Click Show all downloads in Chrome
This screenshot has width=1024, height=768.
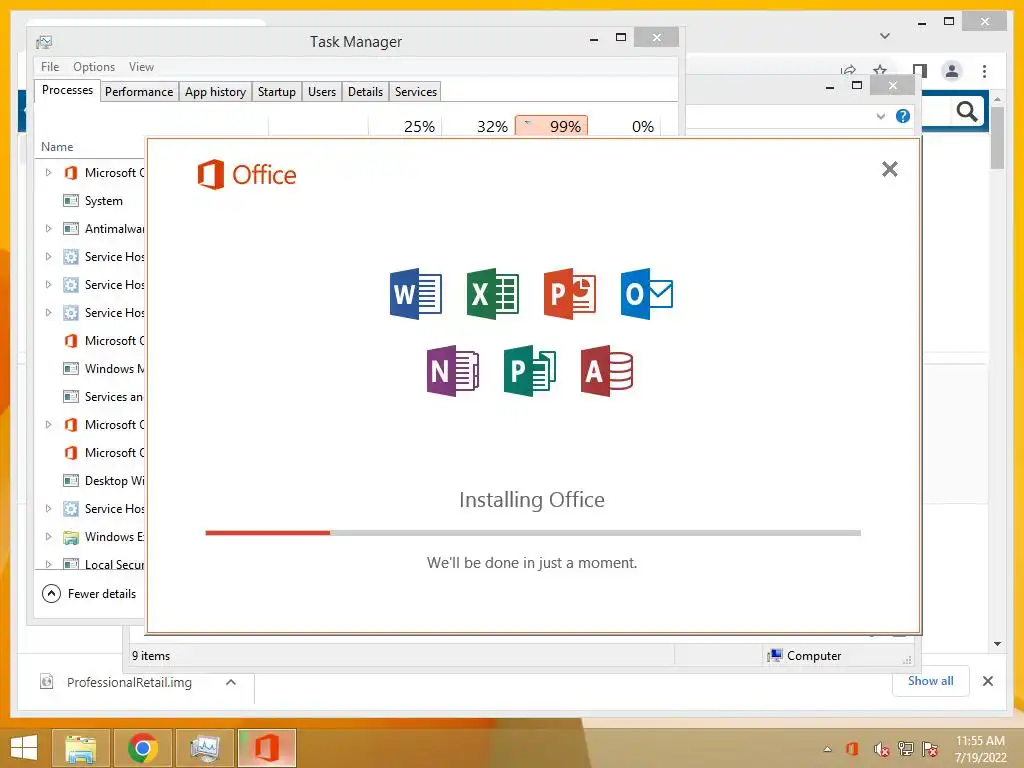pyautogui.click(x=931, y=680)
